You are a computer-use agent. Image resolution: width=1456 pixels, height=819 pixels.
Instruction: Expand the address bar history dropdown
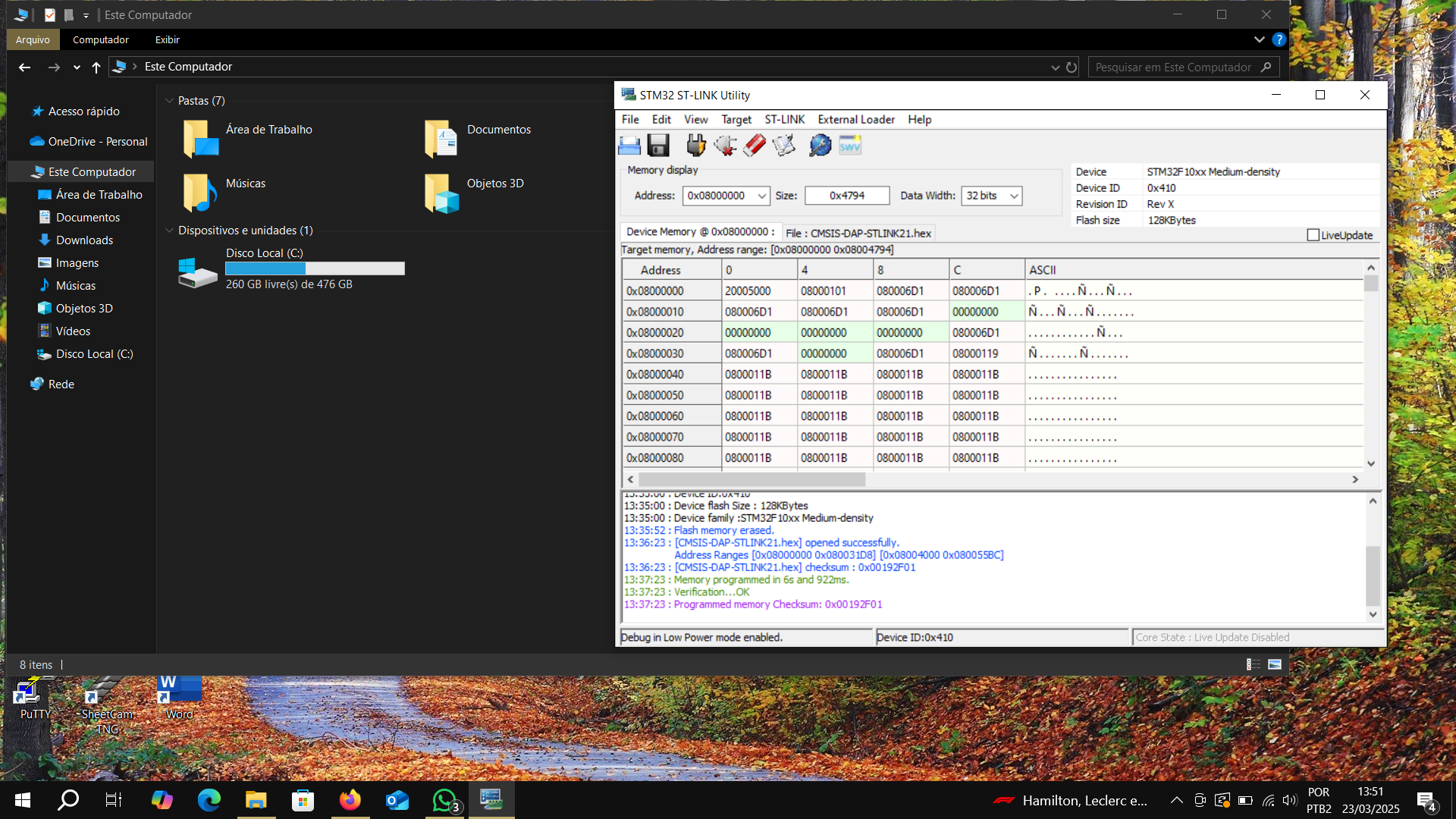pos(1055,67)
